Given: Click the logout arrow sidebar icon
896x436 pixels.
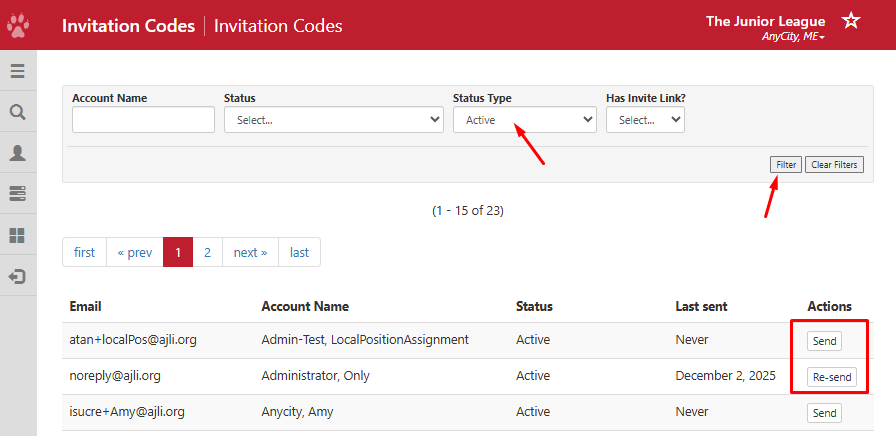Looking at the screenshot, I should pos(18,277).
